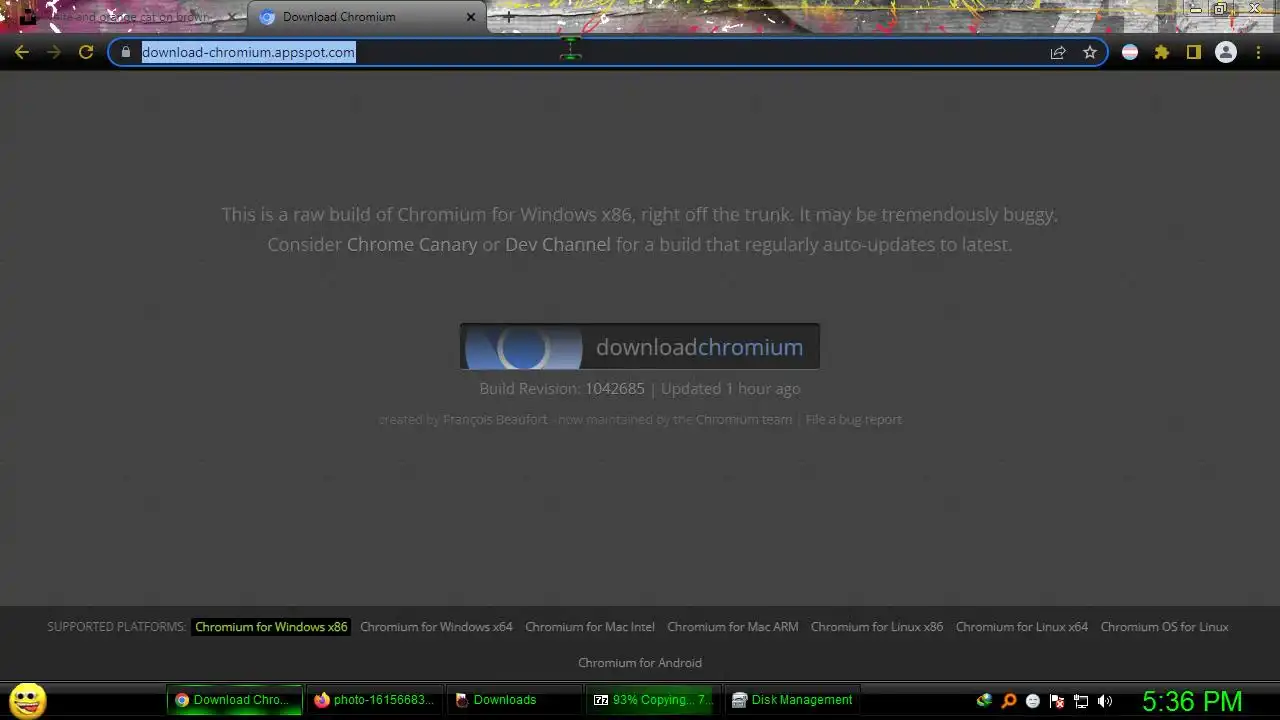Open Disk Management taskbar window

[x=792, y=700]
